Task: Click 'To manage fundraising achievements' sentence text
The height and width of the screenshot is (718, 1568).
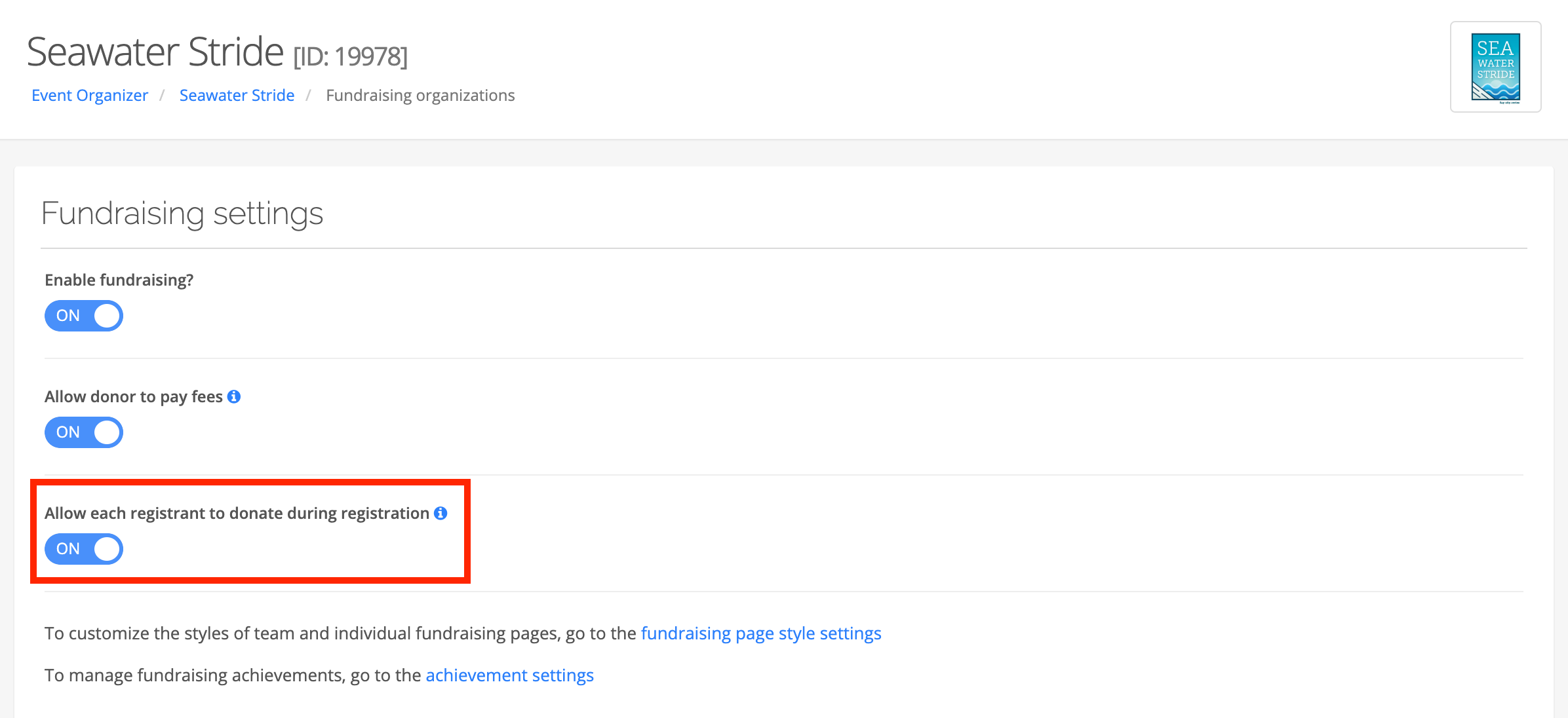Action: tap(233, 675)
